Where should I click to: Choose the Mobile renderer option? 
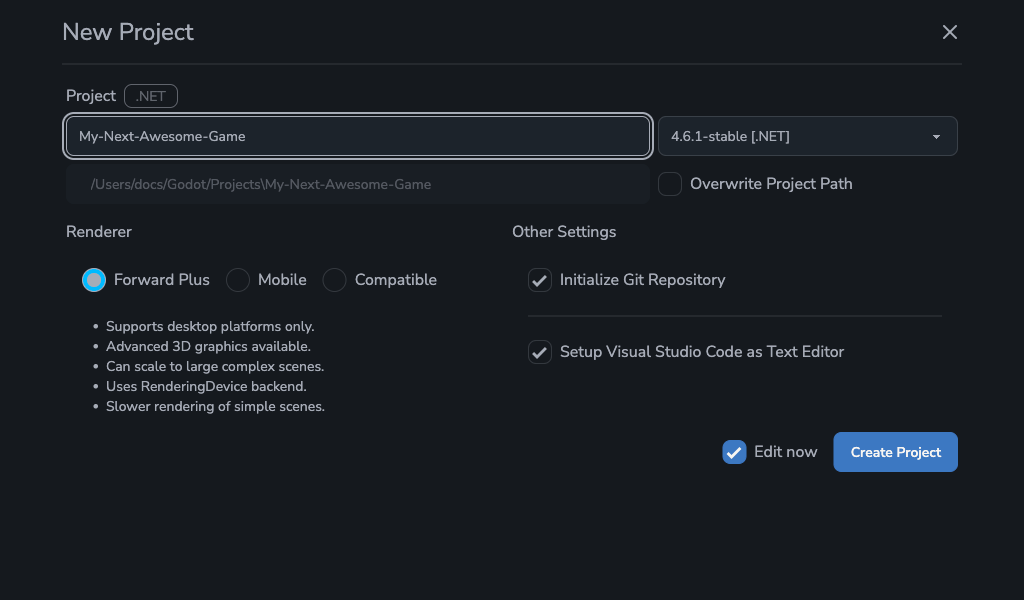238,280
